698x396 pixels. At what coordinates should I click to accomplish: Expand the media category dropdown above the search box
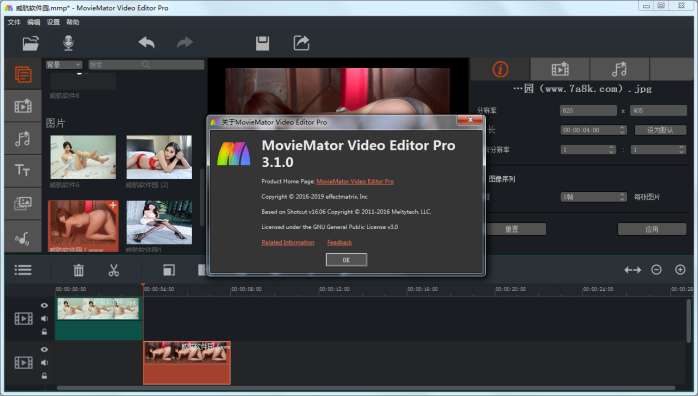(x=64, y=65)
